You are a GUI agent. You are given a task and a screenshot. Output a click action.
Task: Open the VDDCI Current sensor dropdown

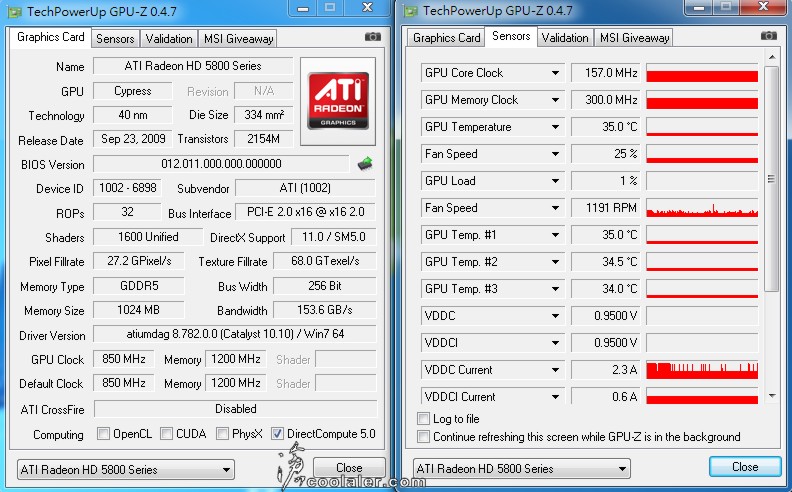coord(555,397)
